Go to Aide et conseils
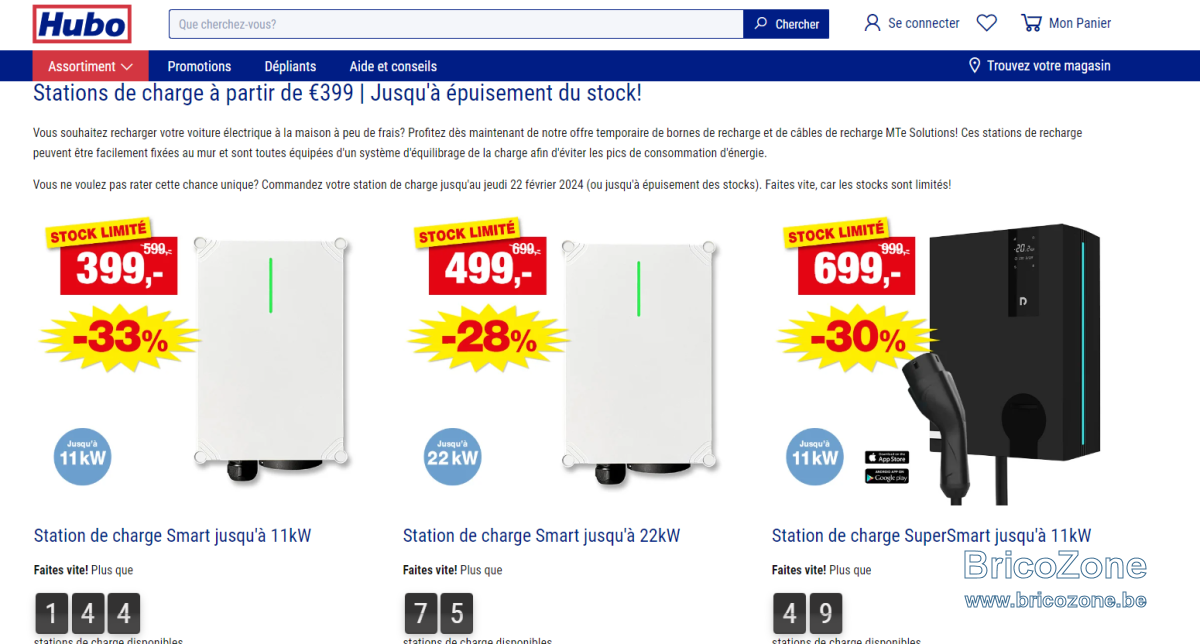The image size is (1200, 644). 393,66
